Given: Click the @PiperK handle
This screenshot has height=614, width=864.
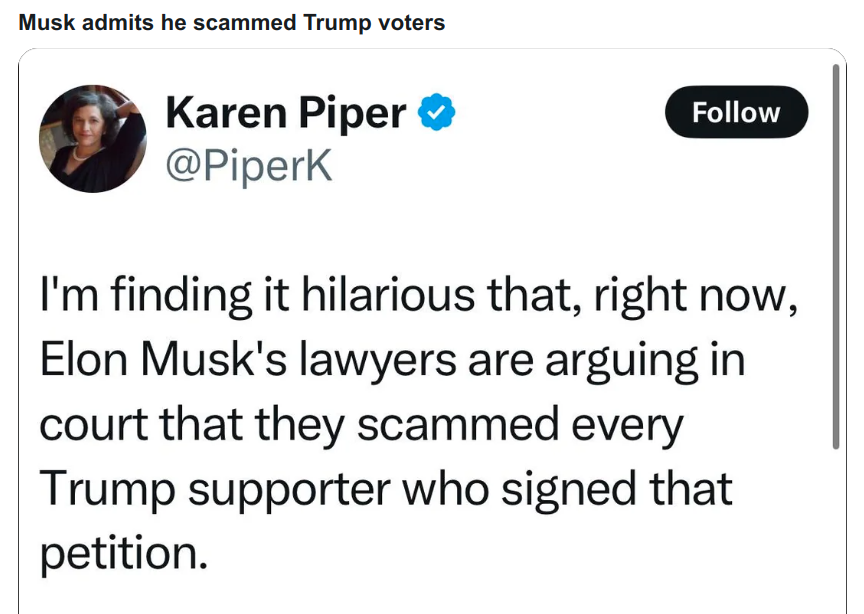Looking at the screenshot, I should [249, 165].
